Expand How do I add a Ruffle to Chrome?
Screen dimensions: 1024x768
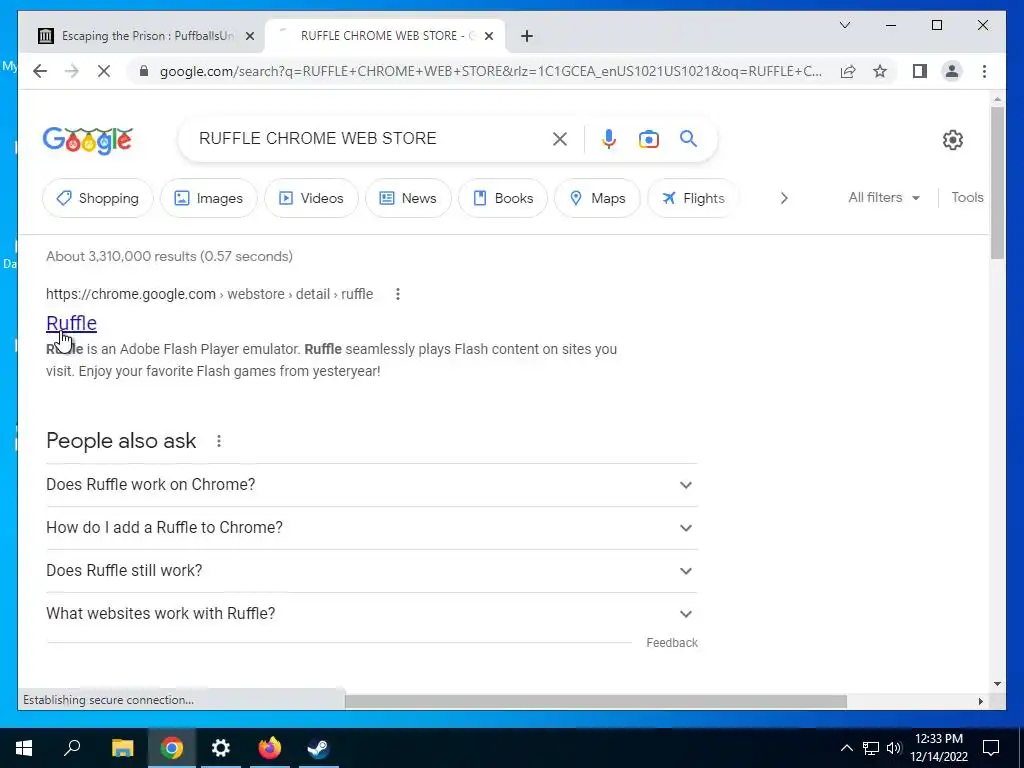click(372, 528)
